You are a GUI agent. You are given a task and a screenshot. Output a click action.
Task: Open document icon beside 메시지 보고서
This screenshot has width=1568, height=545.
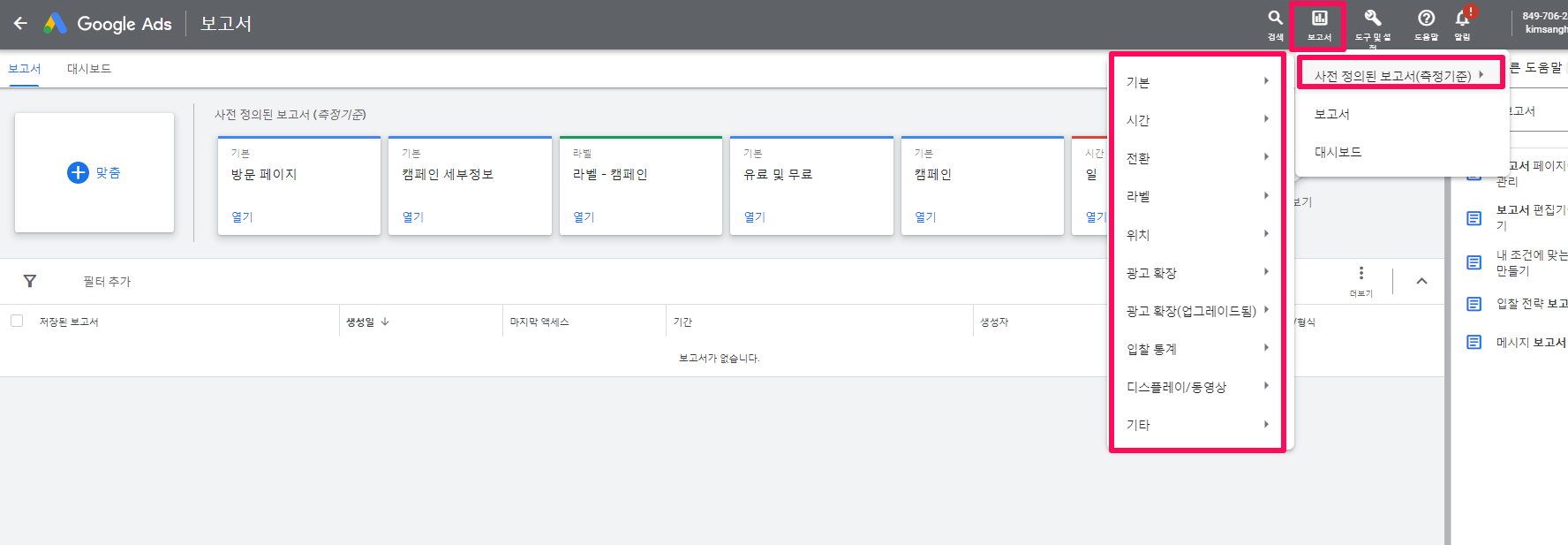(1474, 342)
